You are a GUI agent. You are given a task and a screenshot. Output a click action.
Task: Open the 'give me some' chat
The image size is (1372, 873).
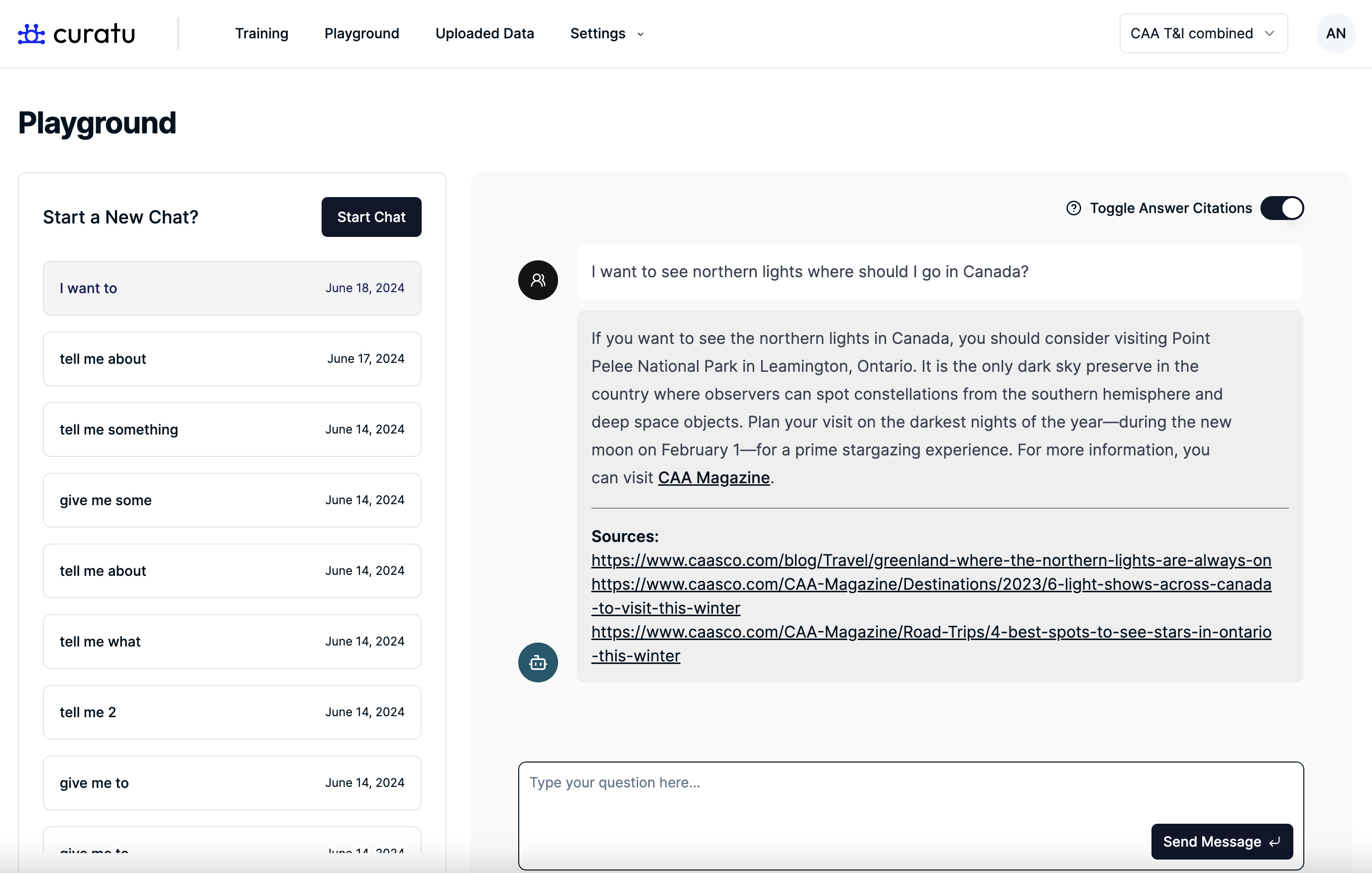[232, 500]
